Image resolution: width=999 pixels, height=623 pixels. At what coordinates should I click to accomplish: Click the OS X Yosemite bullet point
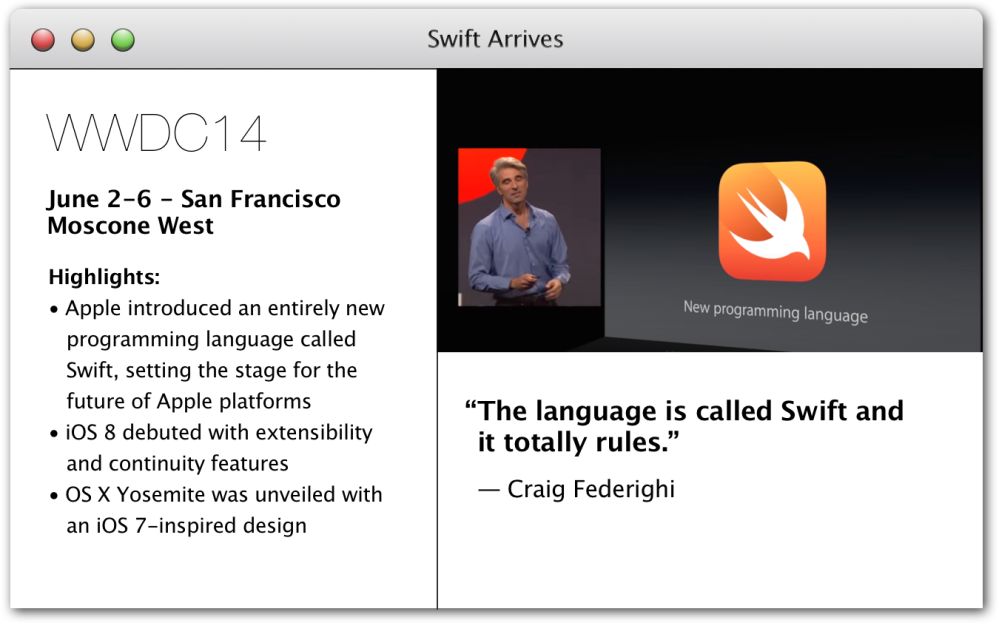pyautogui.click(x=223, y=495)
